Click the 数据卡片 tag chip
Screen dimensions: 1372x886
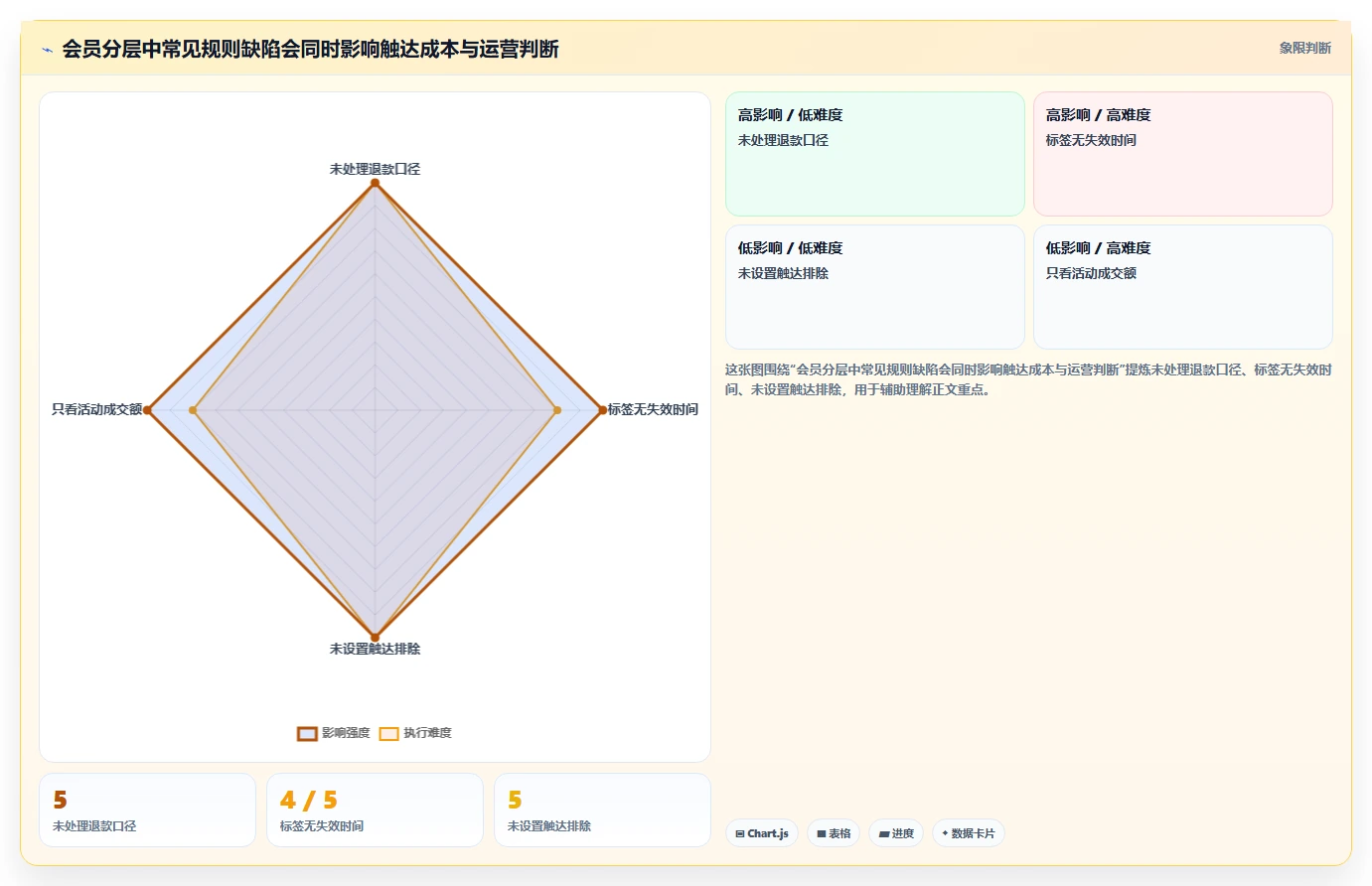969,833
